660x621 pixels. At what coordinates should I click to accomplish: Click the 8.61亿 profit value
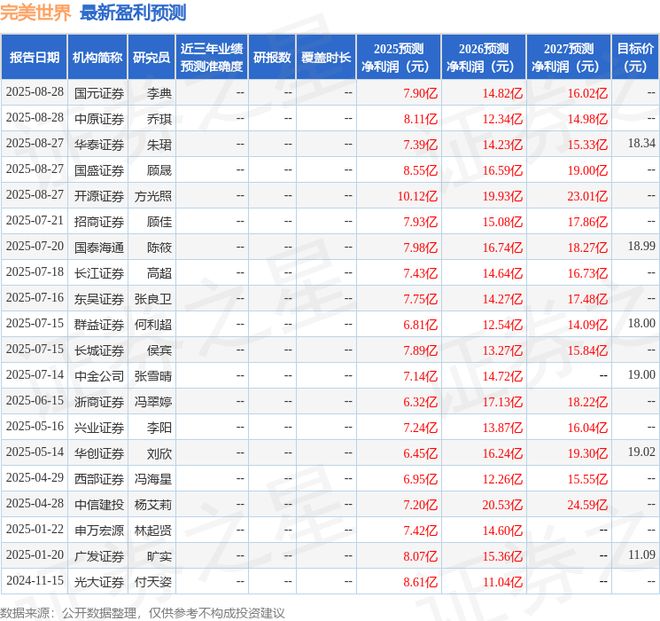(420, 582)
